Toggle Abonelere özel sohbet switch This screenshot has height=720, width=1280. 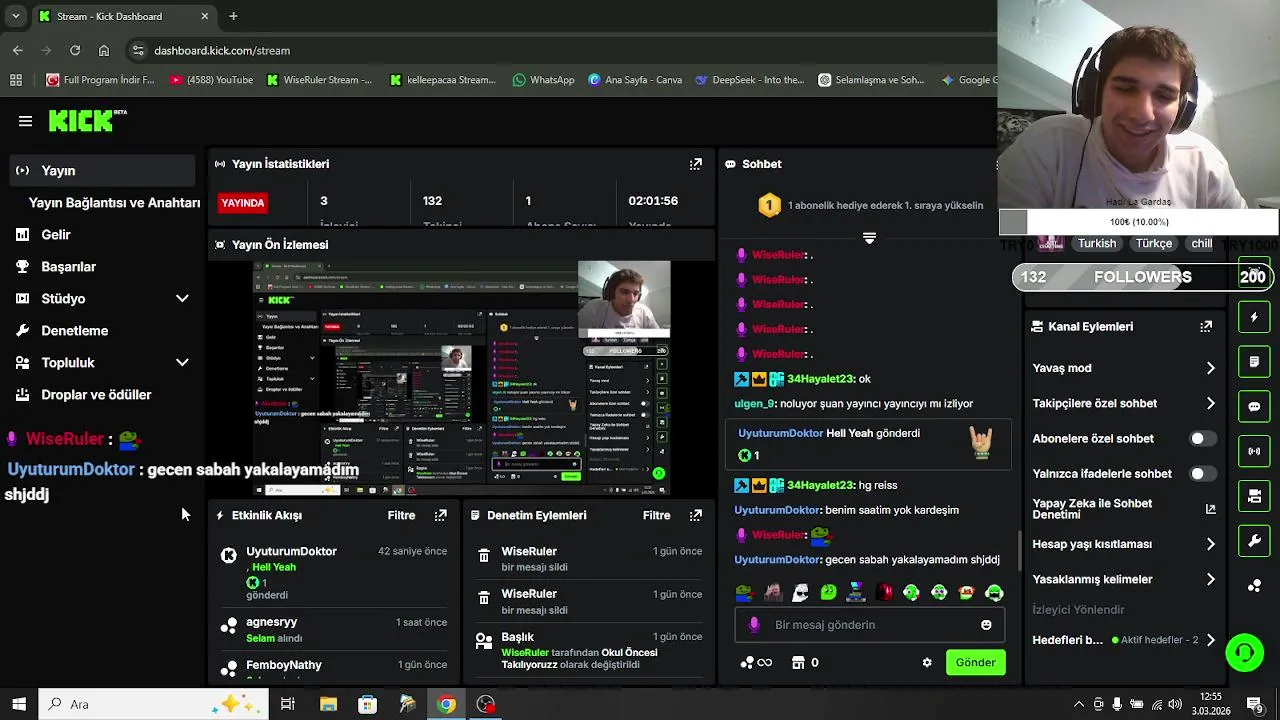tap(1203, 439)
